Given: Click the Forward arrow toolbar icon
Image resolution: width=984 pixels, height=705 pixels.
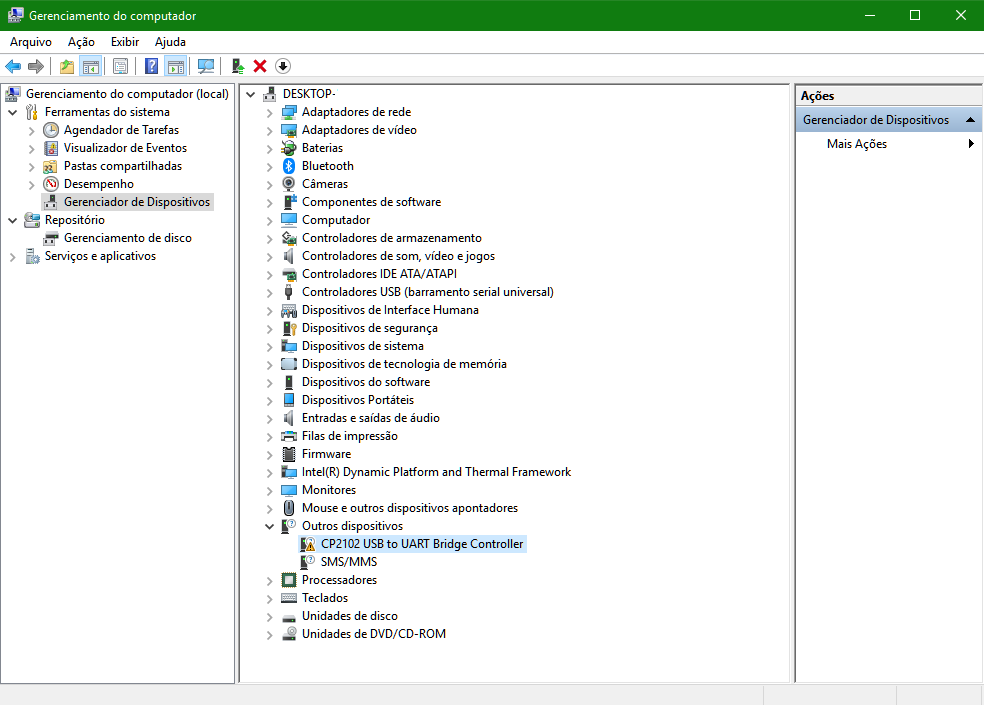Looking at the screenshot, I should pos(36,66).
